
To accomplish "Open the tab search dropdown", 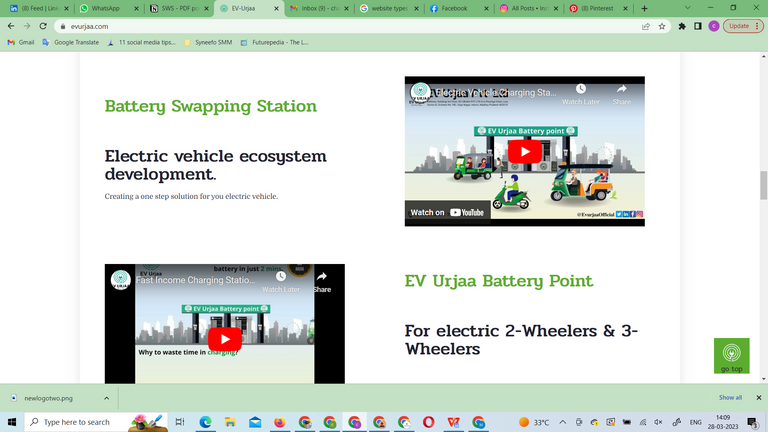I will pyautogui.click(x=687, y=8).
